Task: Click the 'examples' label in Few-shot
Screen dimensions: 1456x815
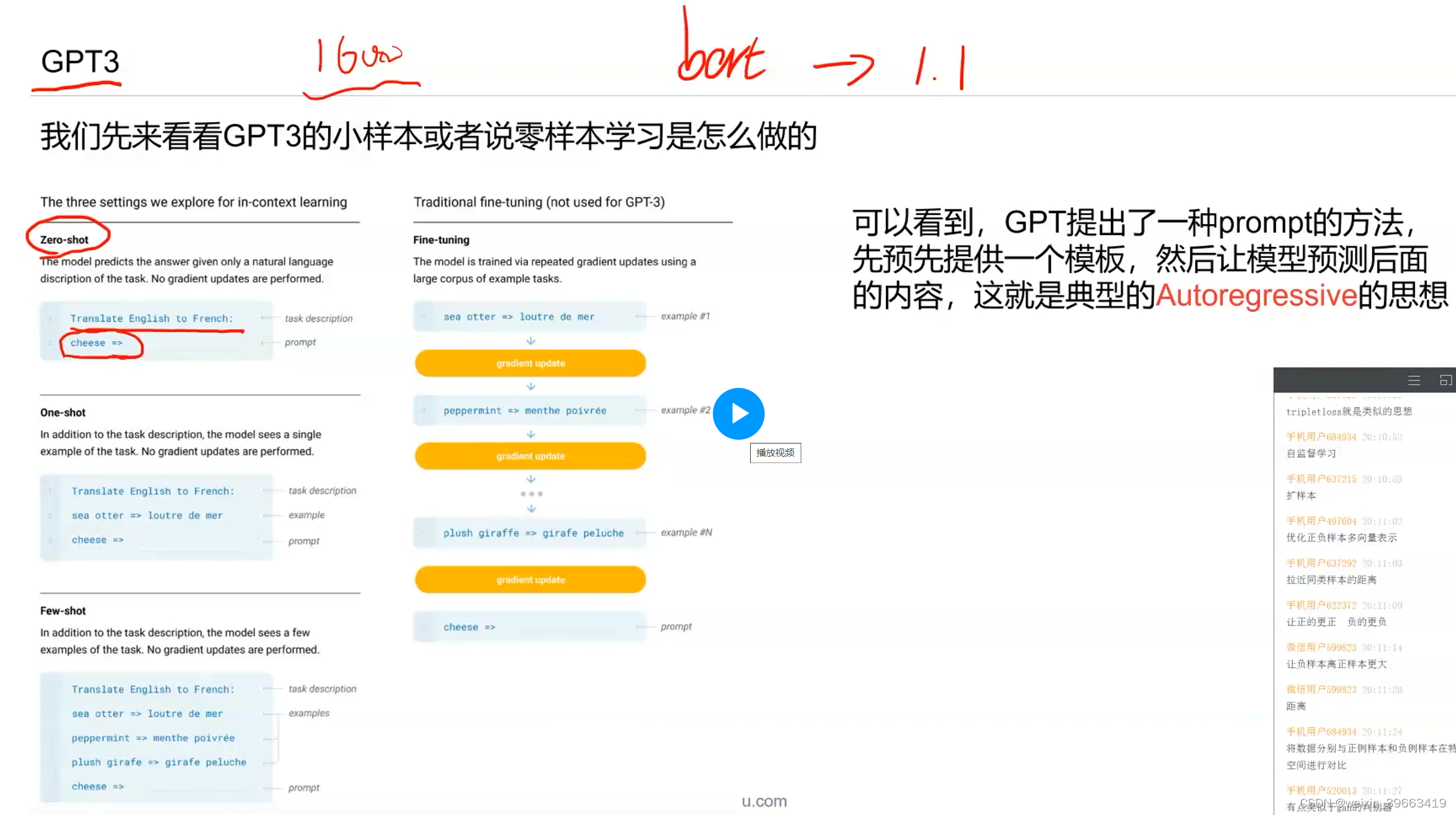Action: point(309,713)
